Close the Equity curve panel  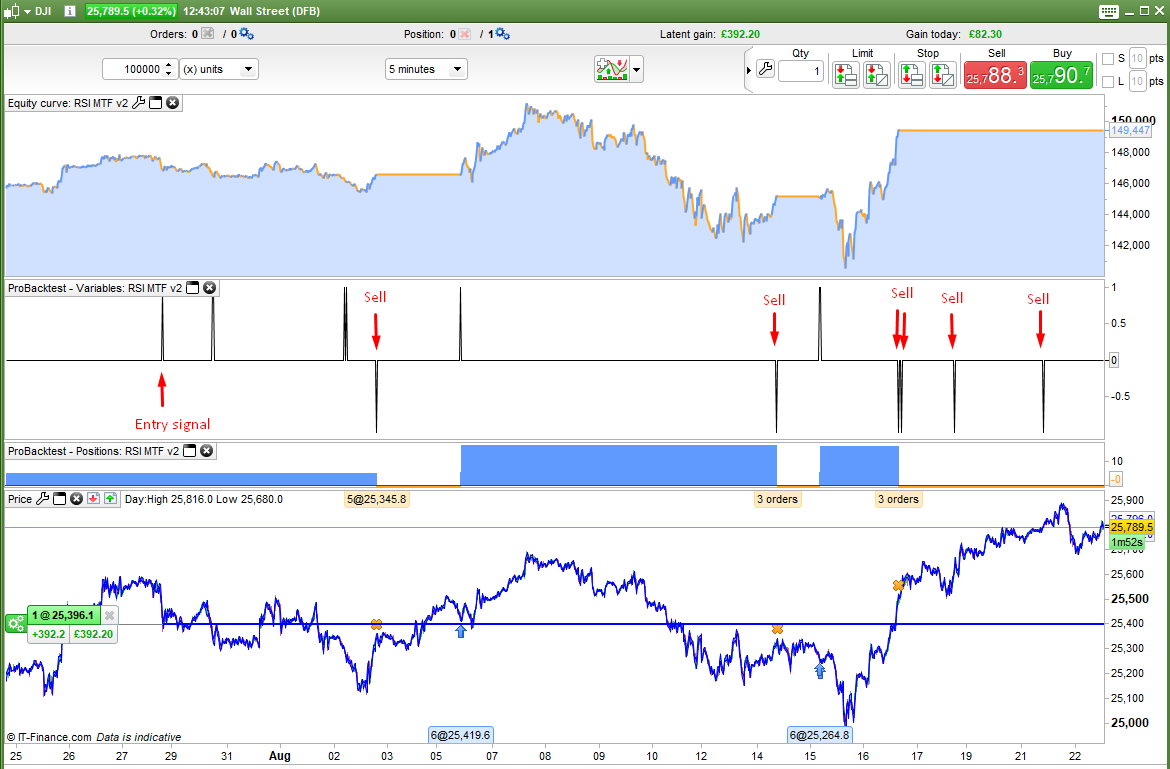pos(172,103)
